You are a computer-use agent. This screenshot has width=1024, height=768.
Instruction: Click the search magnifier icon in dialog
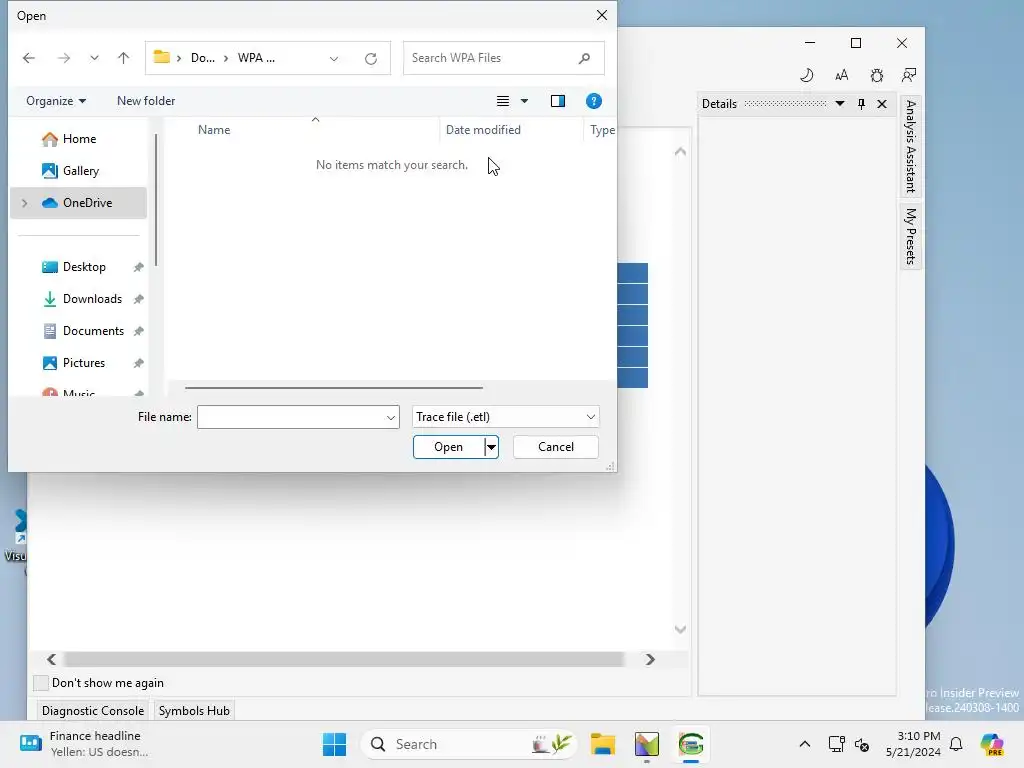pos(584,58)
